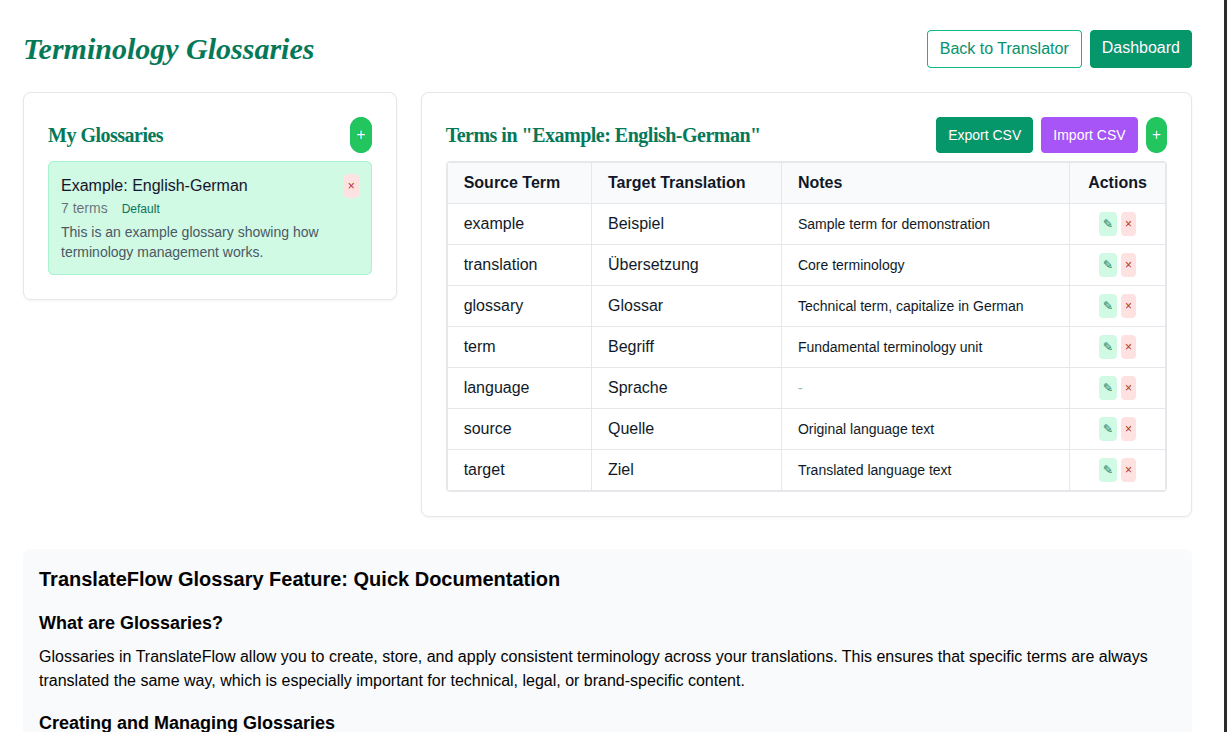1227x732 pixels.
Task: Delete the 'language' term row
Action: [1128, 388]
